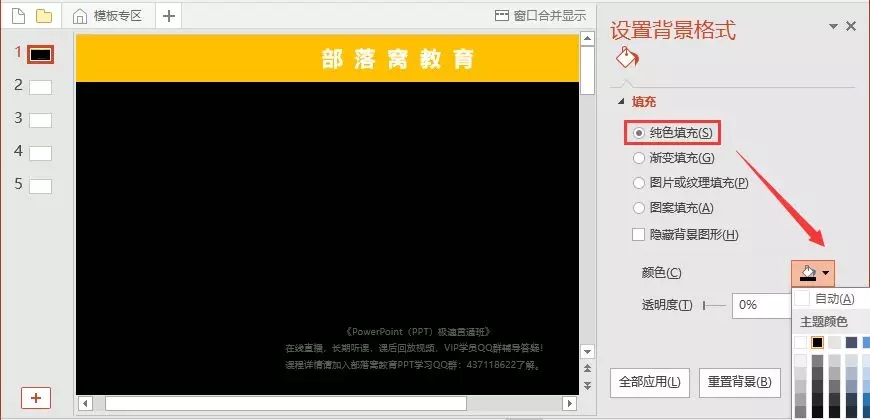
Task: Select 图案填充 radio button
Action: click(639, 208)
